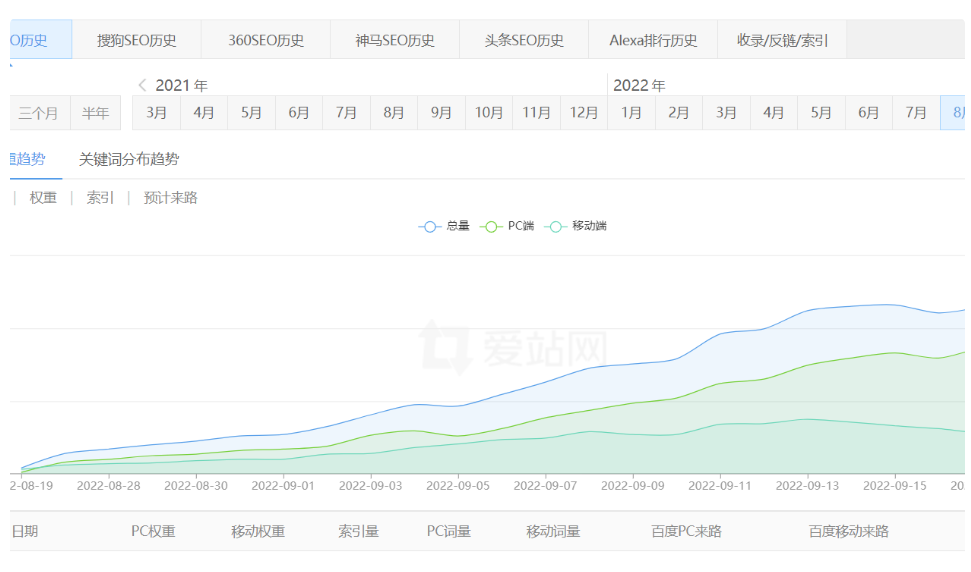Select the 半年 time range
The width and height of the screenshot is (971, 572).
coord(96,113)
